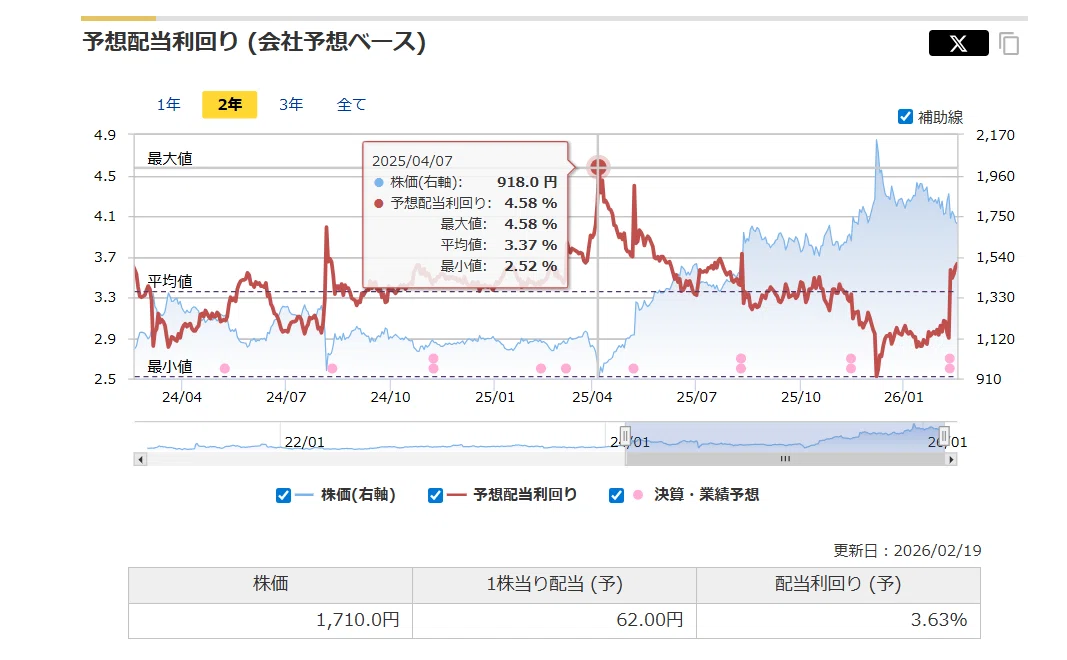
Task: Show the 全て full range tab
Action: pos(351,105)
